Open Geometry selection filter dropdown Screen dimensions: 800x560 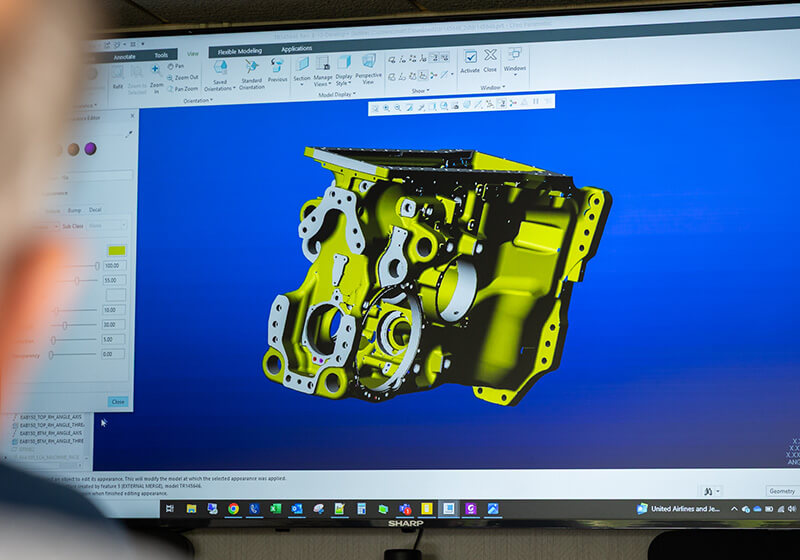pyautogui.click(x=782, y=491)
